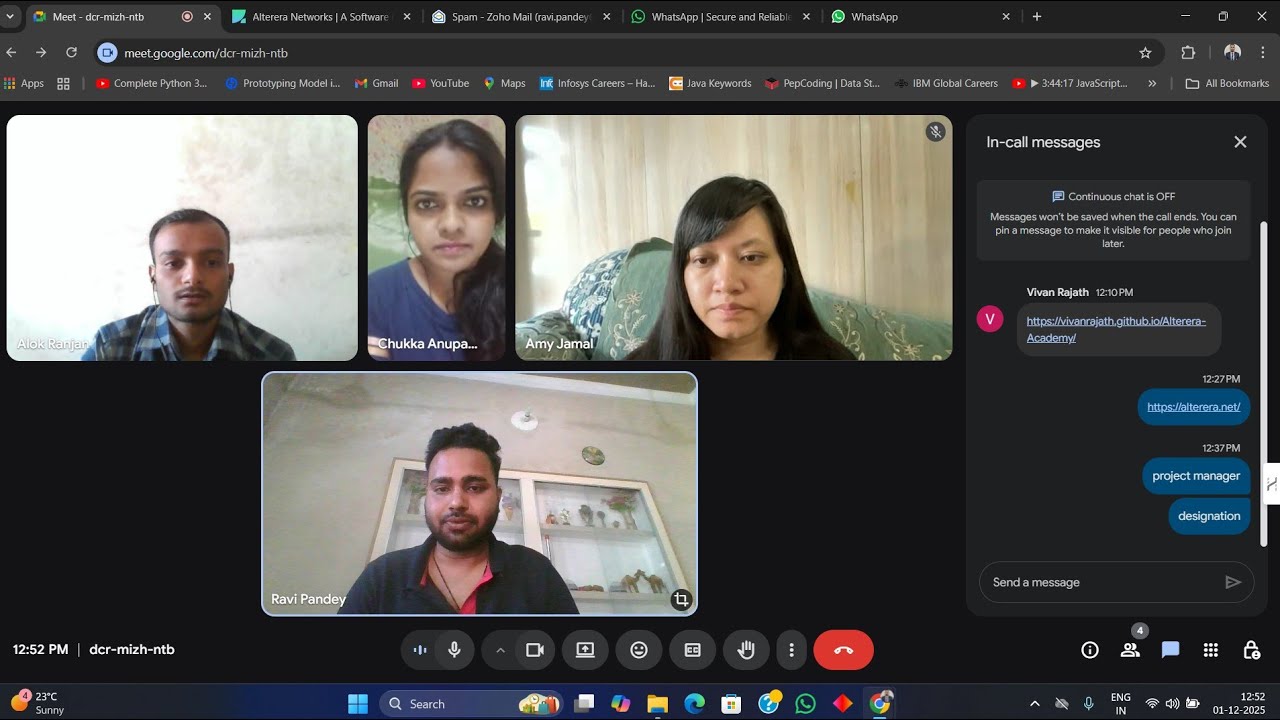Open the Activities grid icon
1280x720 pixels.
pyautogui.click(x=1210, y=650)
